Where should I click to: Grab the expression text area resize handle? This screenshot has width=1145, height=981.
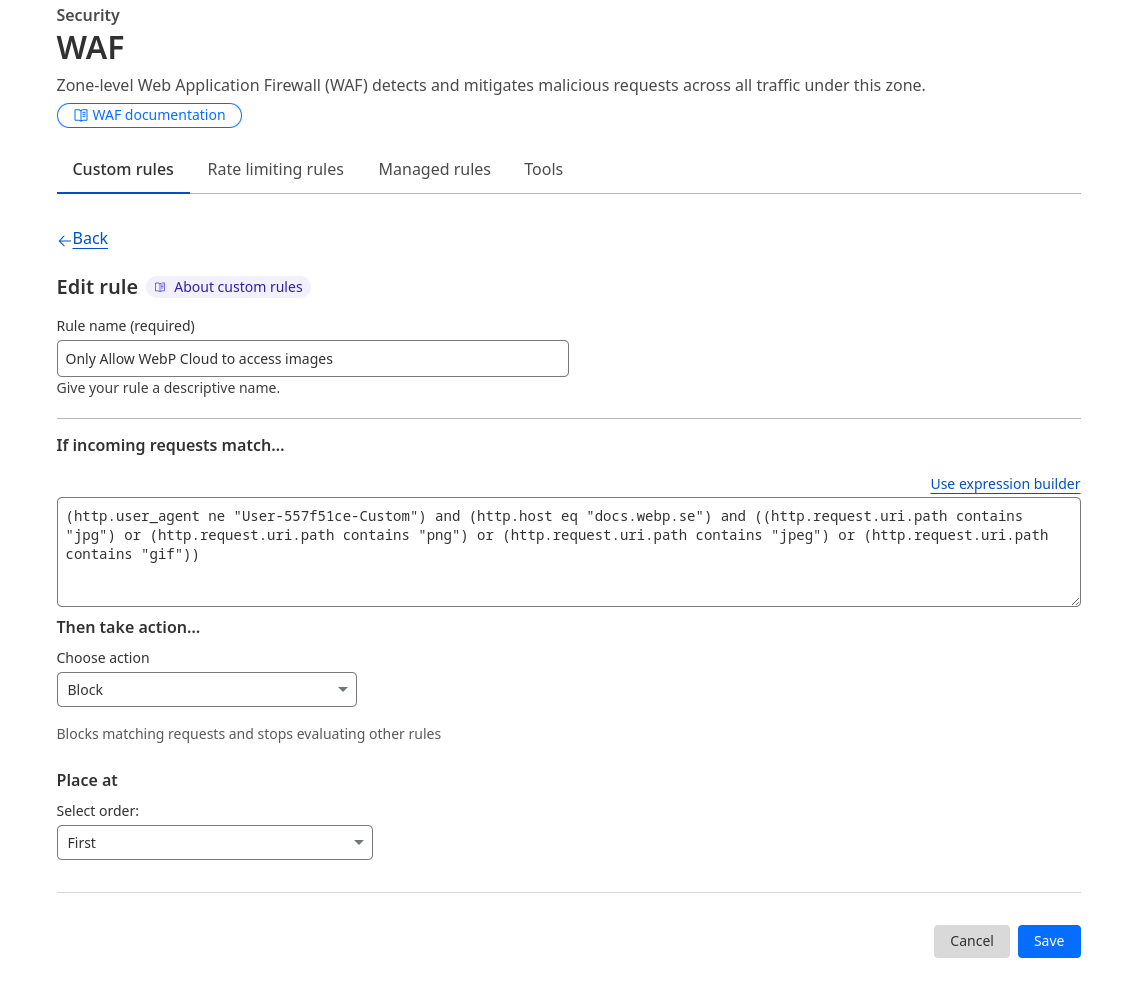point(1076,601)
